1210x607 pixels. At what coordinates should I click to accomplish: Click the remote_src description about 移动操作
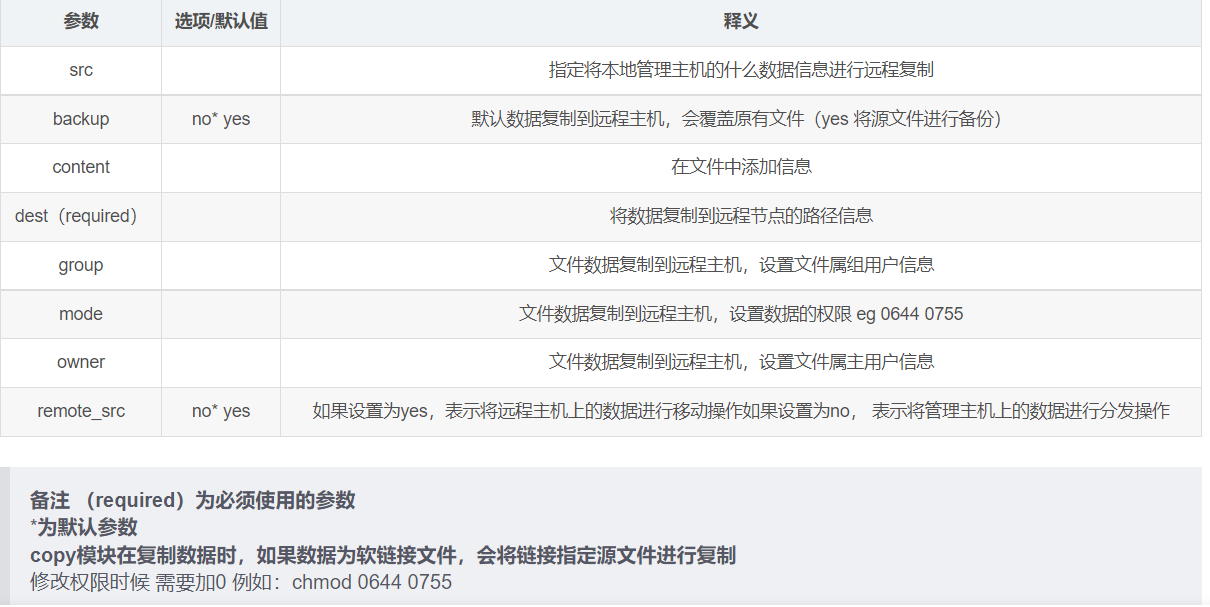coord(741,411)
